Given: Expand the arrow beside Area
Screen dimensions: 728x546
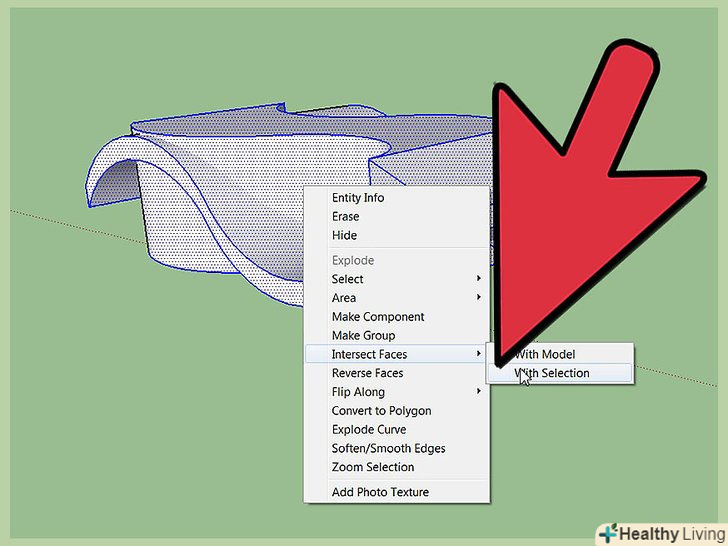Looking at the screenshot, I should pos(479,297).
